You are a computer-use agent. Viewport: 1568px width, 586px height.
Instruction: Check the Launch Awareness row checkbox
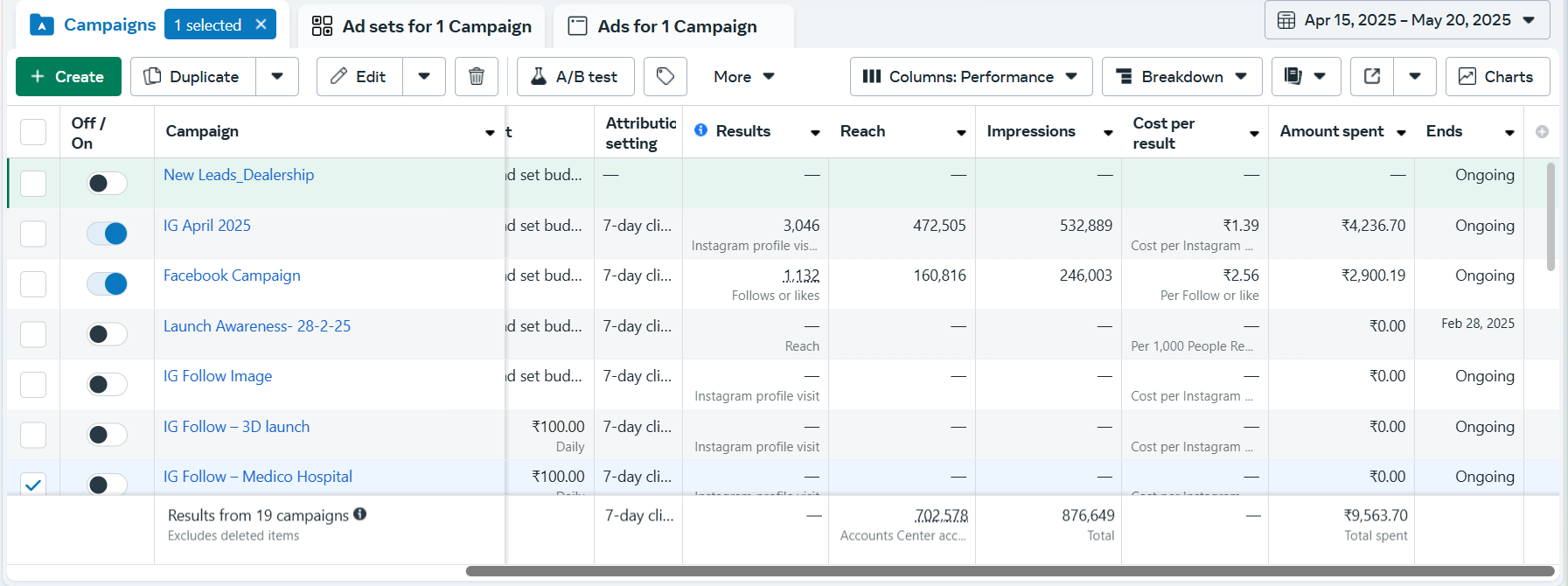33,334
